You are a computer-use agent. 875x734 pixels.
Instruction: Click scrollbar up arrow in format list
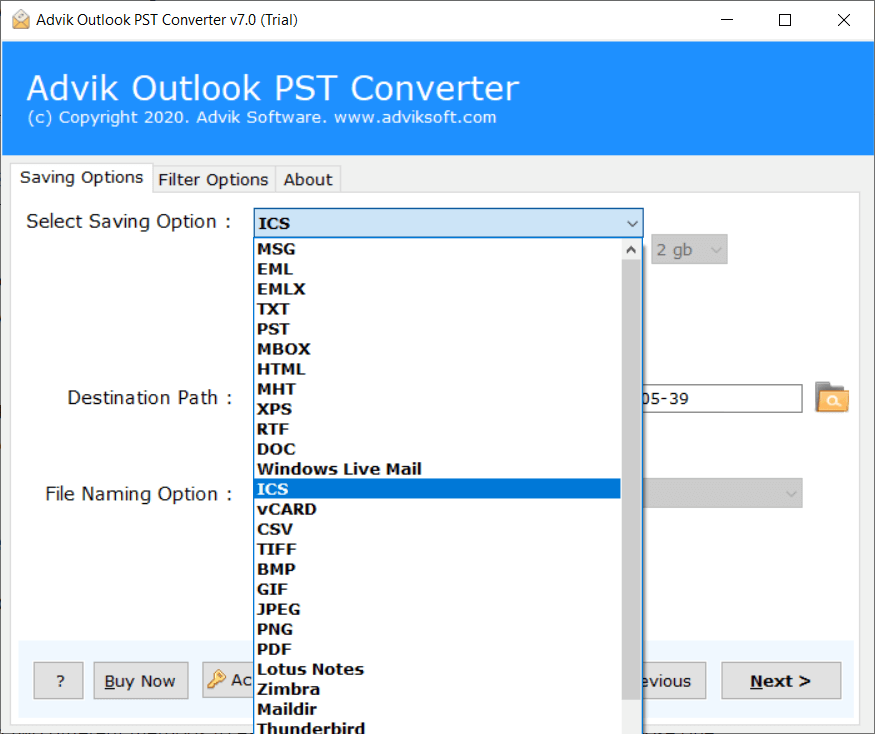(631, 250)
